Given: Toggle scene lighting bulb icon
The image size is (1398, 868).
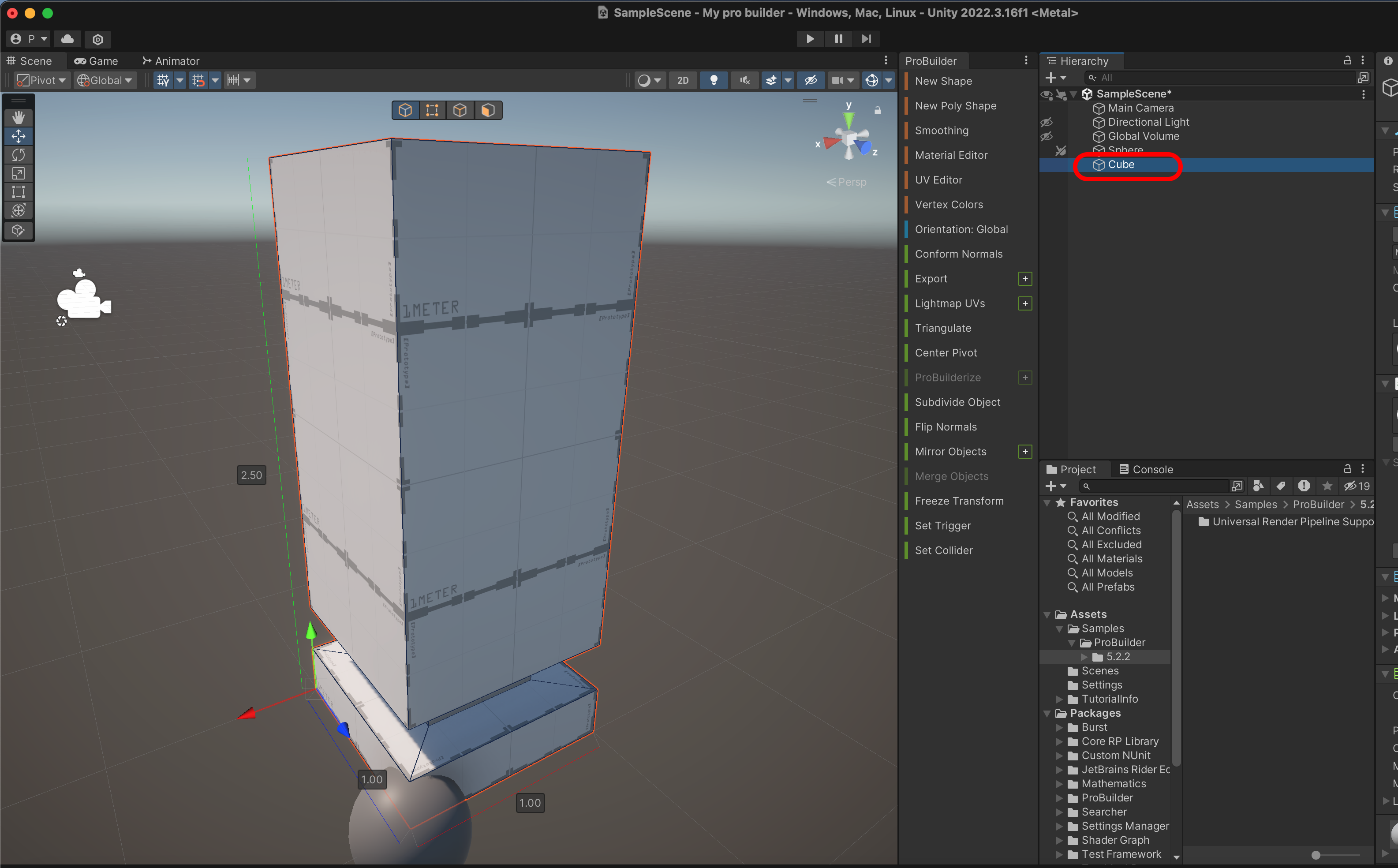Looking at the screenshot, I should coord(714,80).
